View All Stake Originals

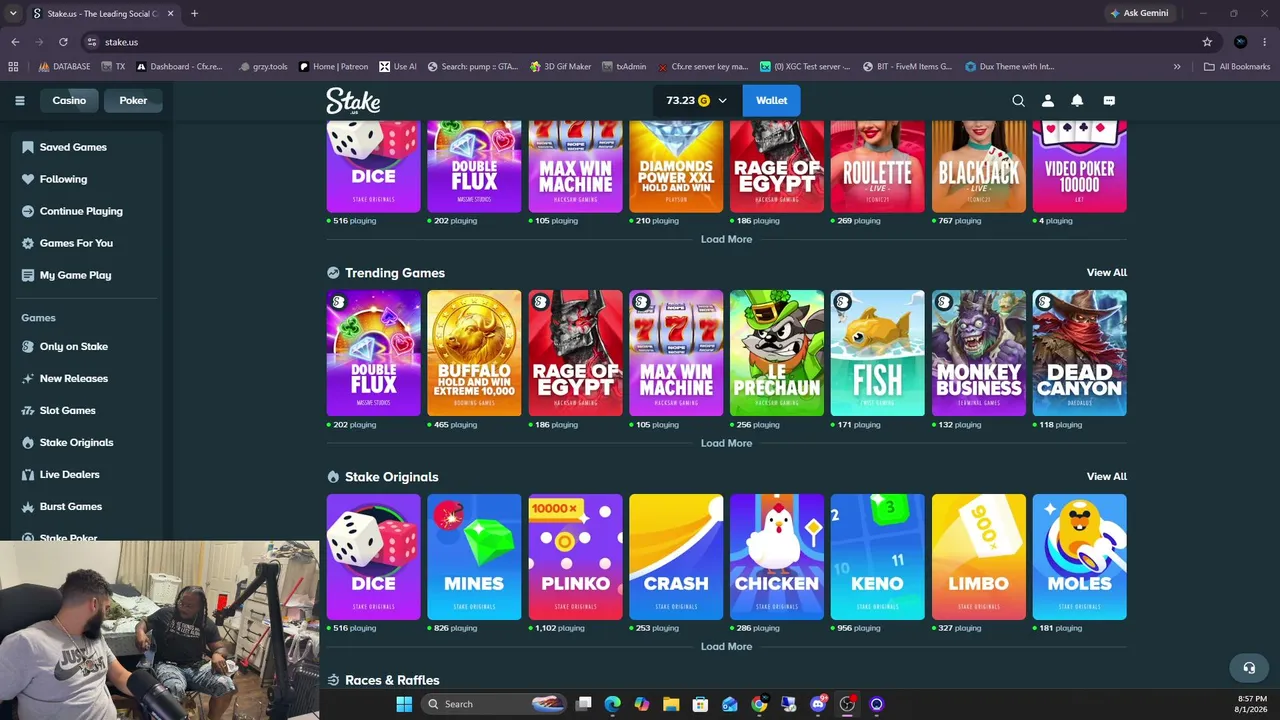(x=1106, y=476)
